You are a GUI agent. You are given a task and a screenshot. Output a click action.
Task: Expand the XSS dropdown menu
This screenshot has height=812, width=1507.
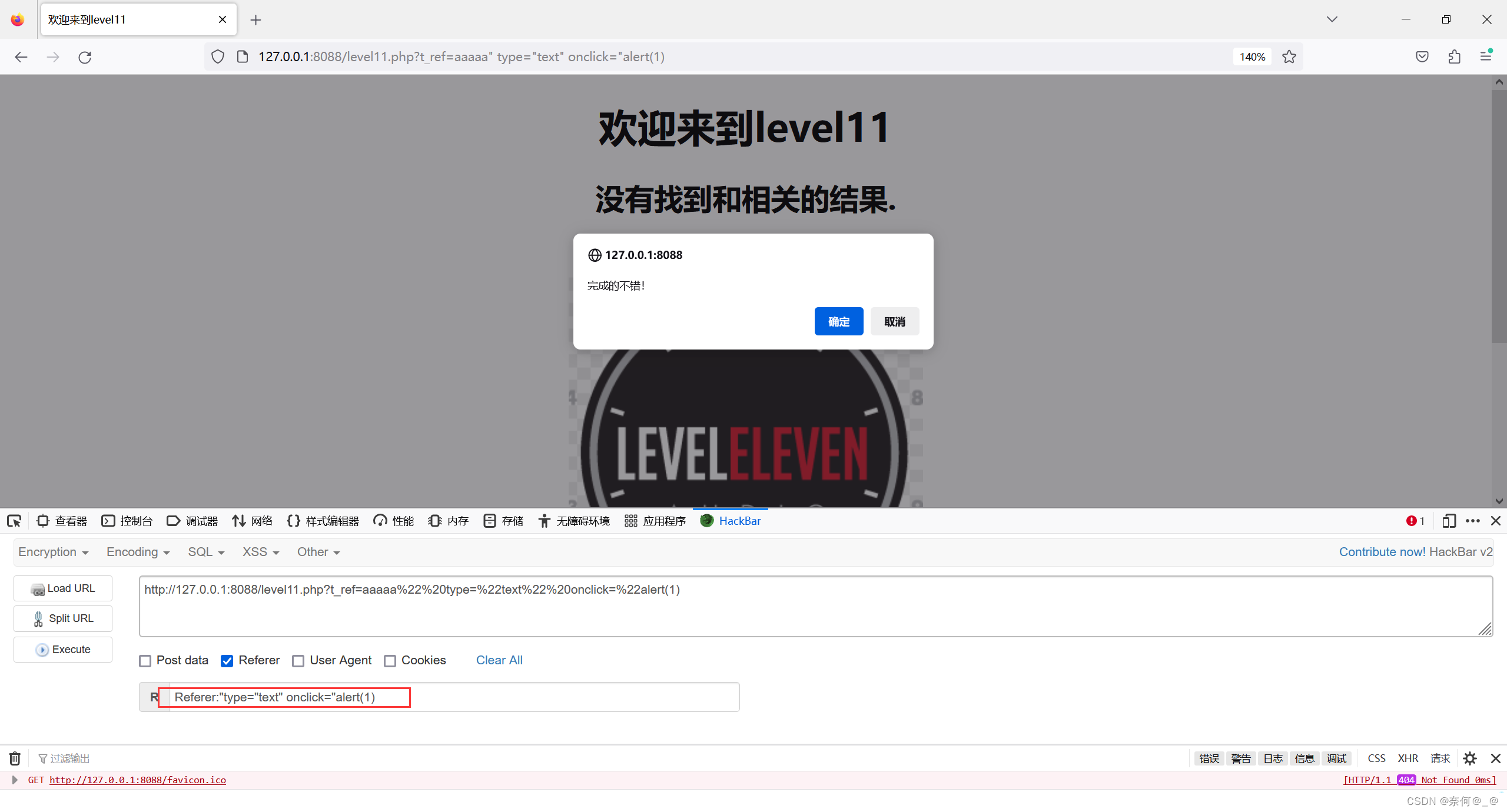click(258, 551)
